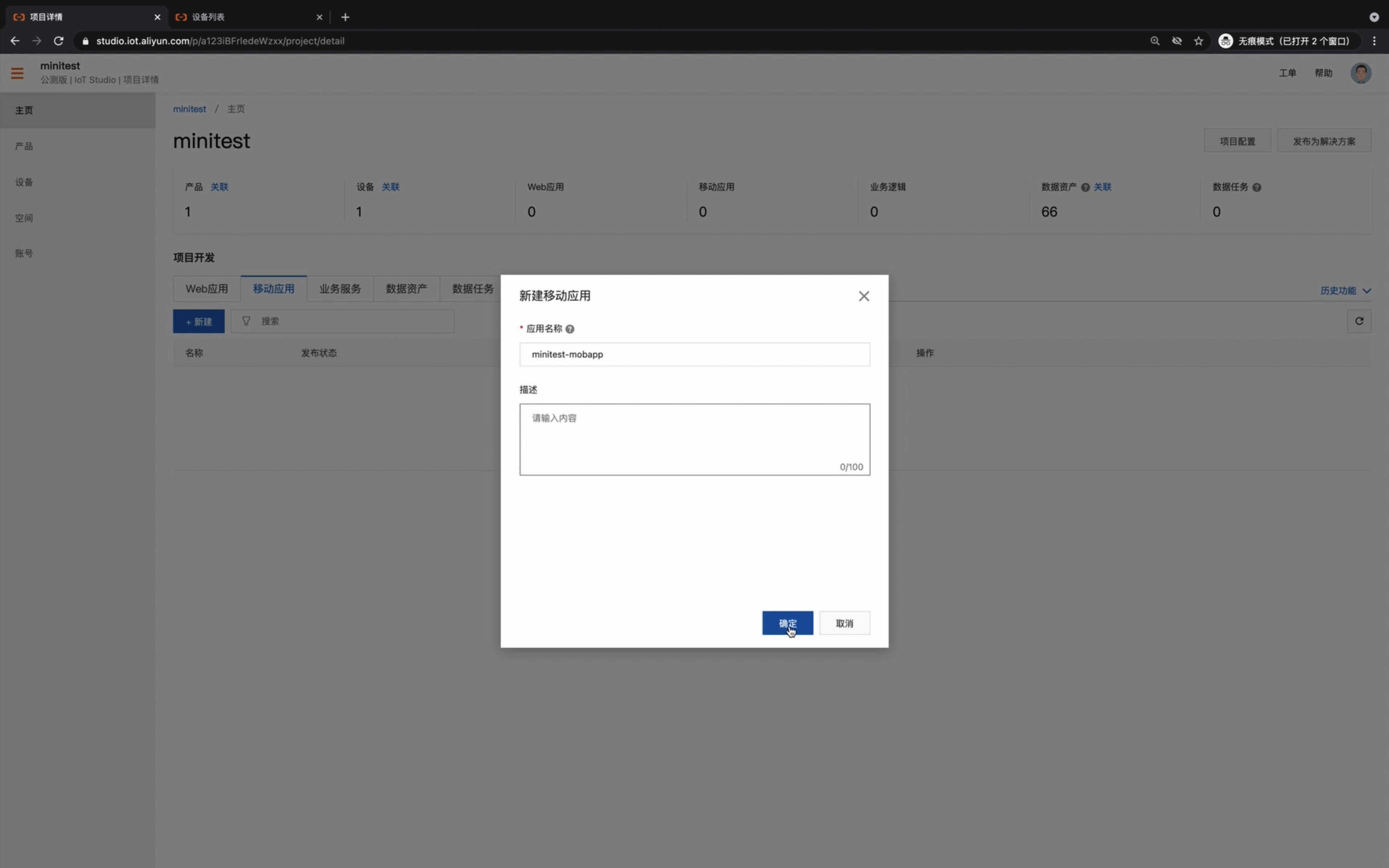Bookmark this page with star icon
Screen dimensions: 1389x868
click(1198, 41)
